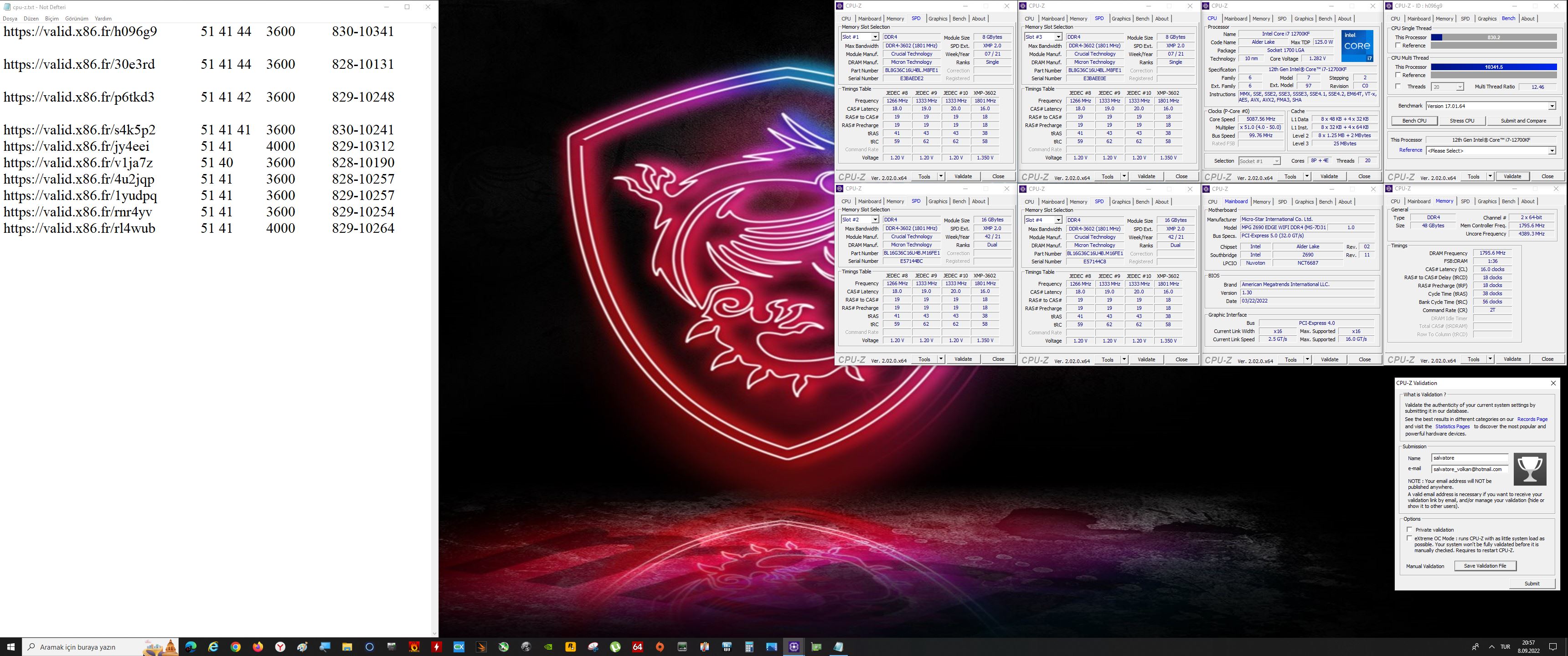Open the Görünüm menu in Notepad
Screen dimensions: 1568x656
[x=77, y=19]
